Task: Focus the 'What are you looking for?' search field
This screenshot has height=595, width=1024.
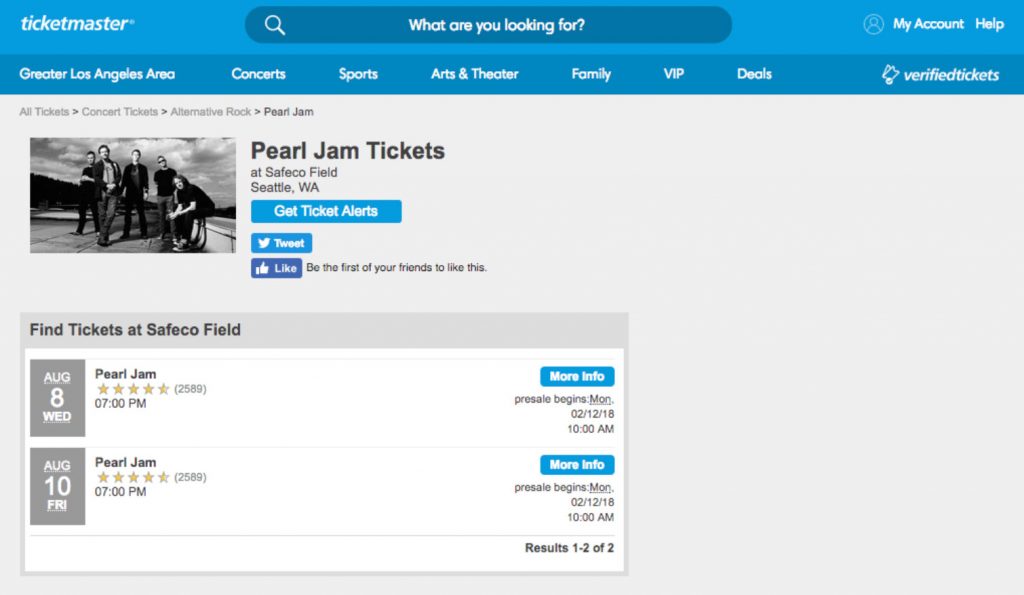Action: (x=497, y=25)
